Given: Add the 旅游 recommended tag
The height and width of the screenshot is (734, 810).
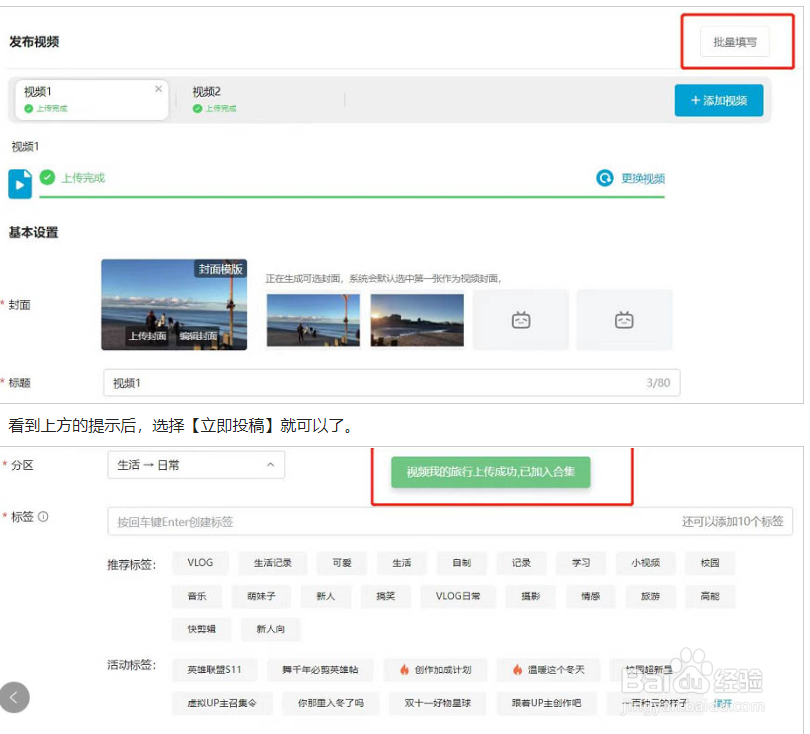Looking at the screenshot, I should [650, 596].
